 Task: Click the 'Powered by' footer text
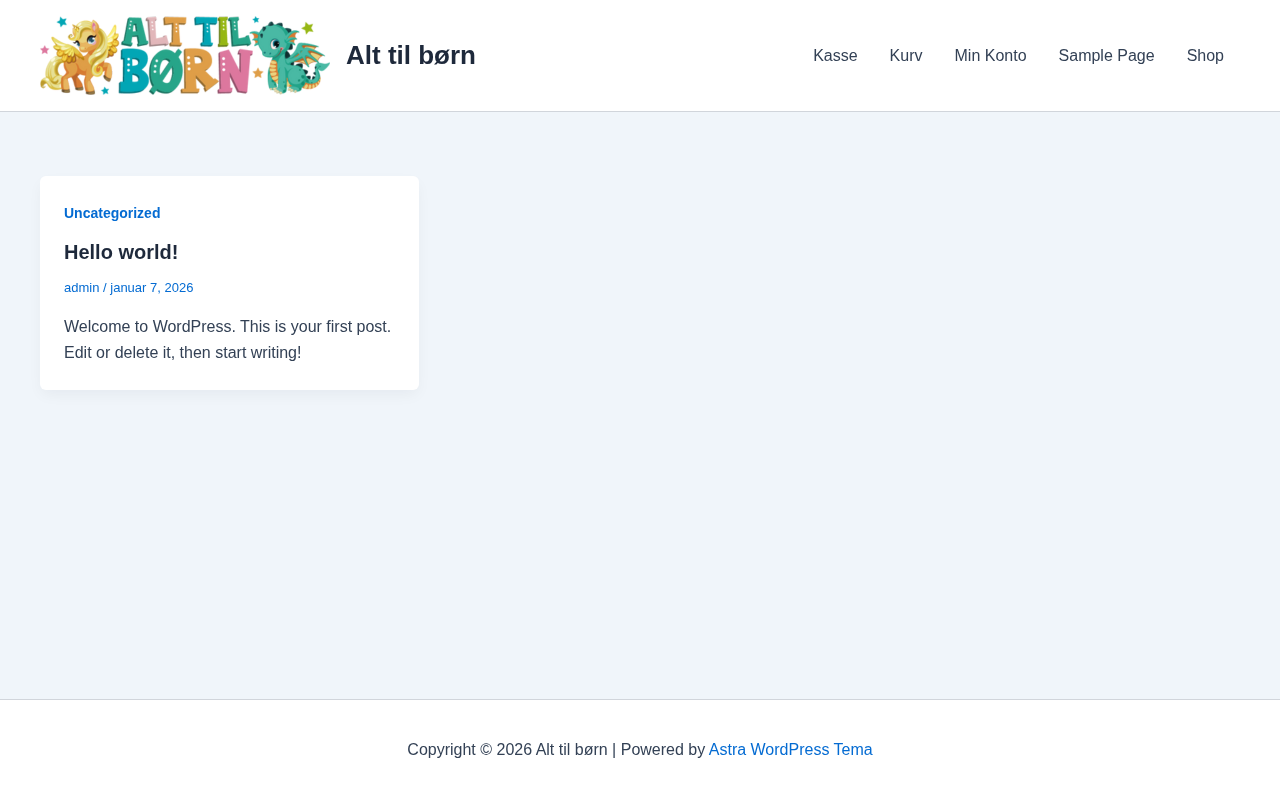[663, 750]
